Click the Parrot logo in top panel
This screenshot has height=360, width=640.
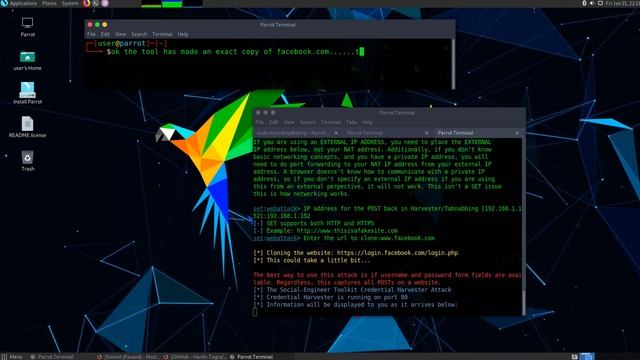[4, 3]
